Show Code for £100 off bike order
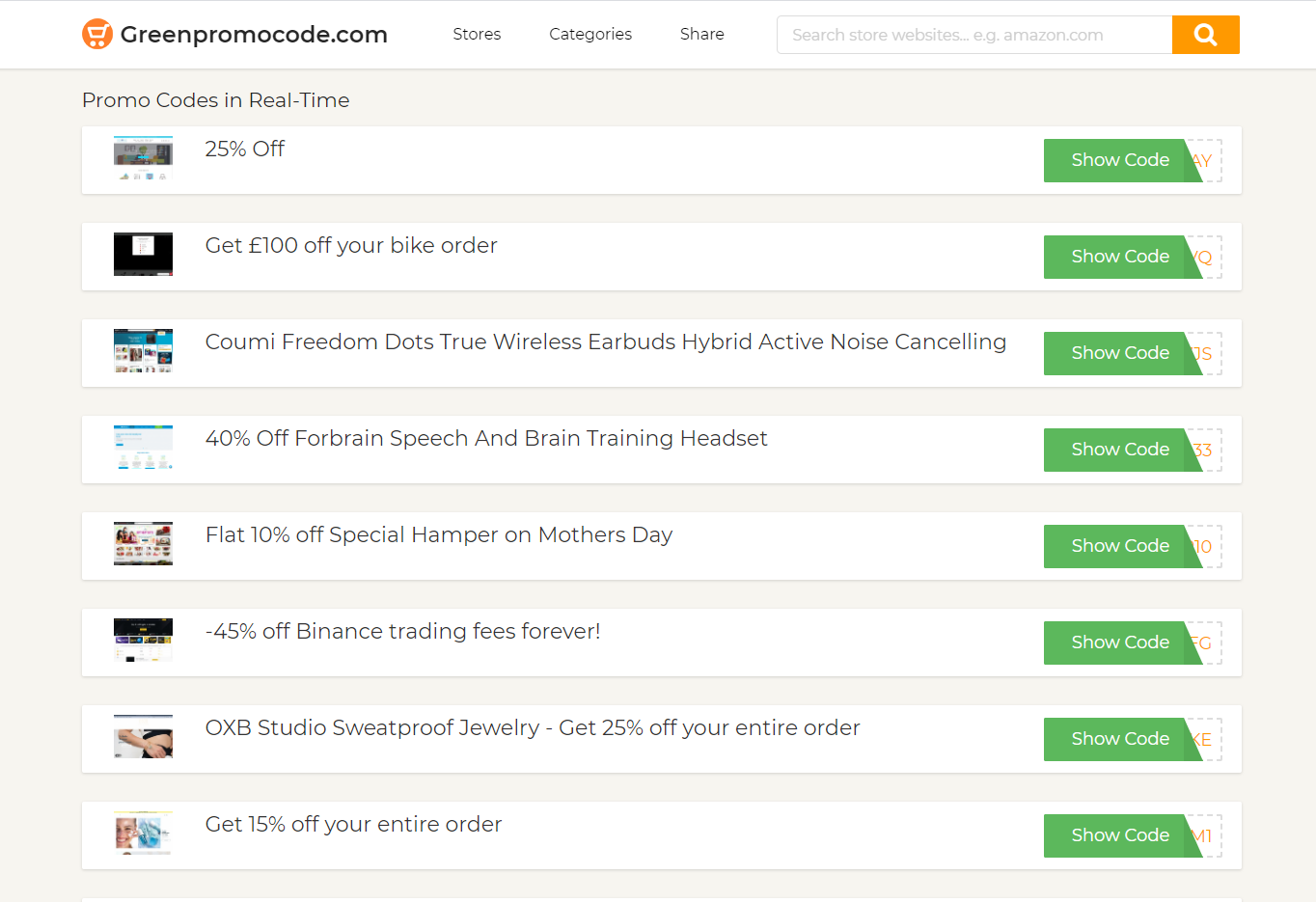This screenshot has height=902, width=1316. pos(1119,257)
